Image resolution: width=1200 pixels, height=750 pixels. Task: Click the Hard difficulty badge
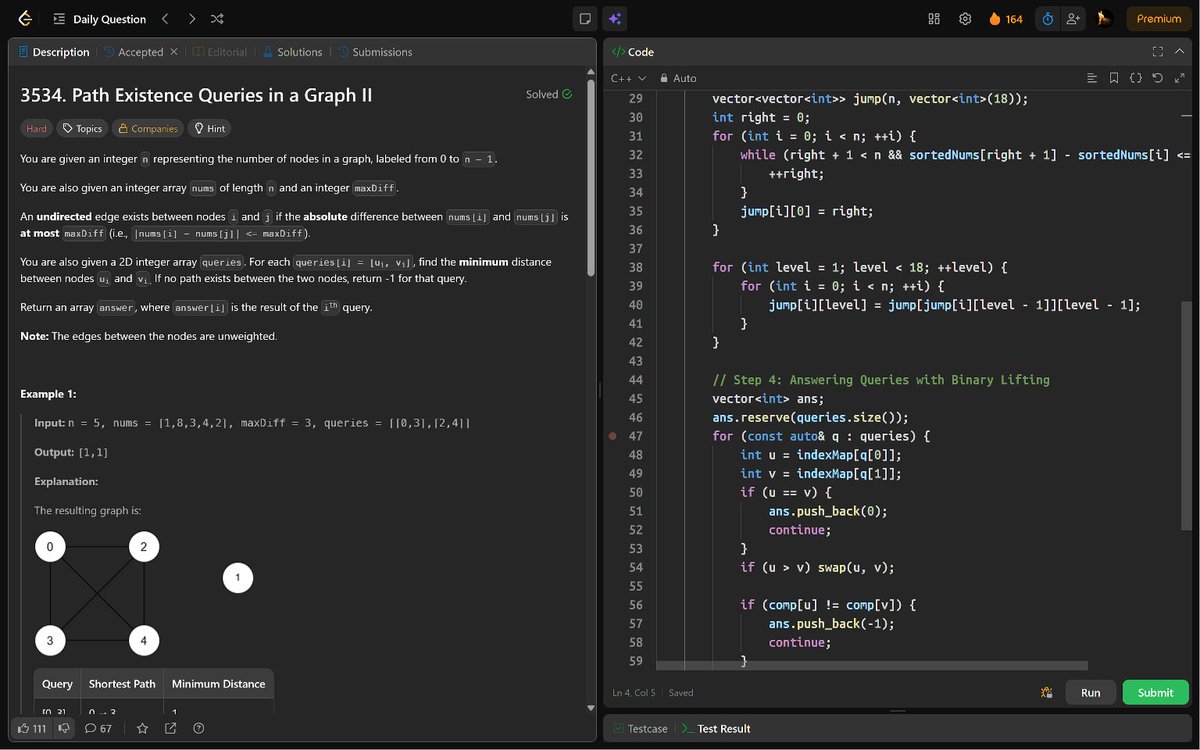pyautogui.click(x=36, y=128)
